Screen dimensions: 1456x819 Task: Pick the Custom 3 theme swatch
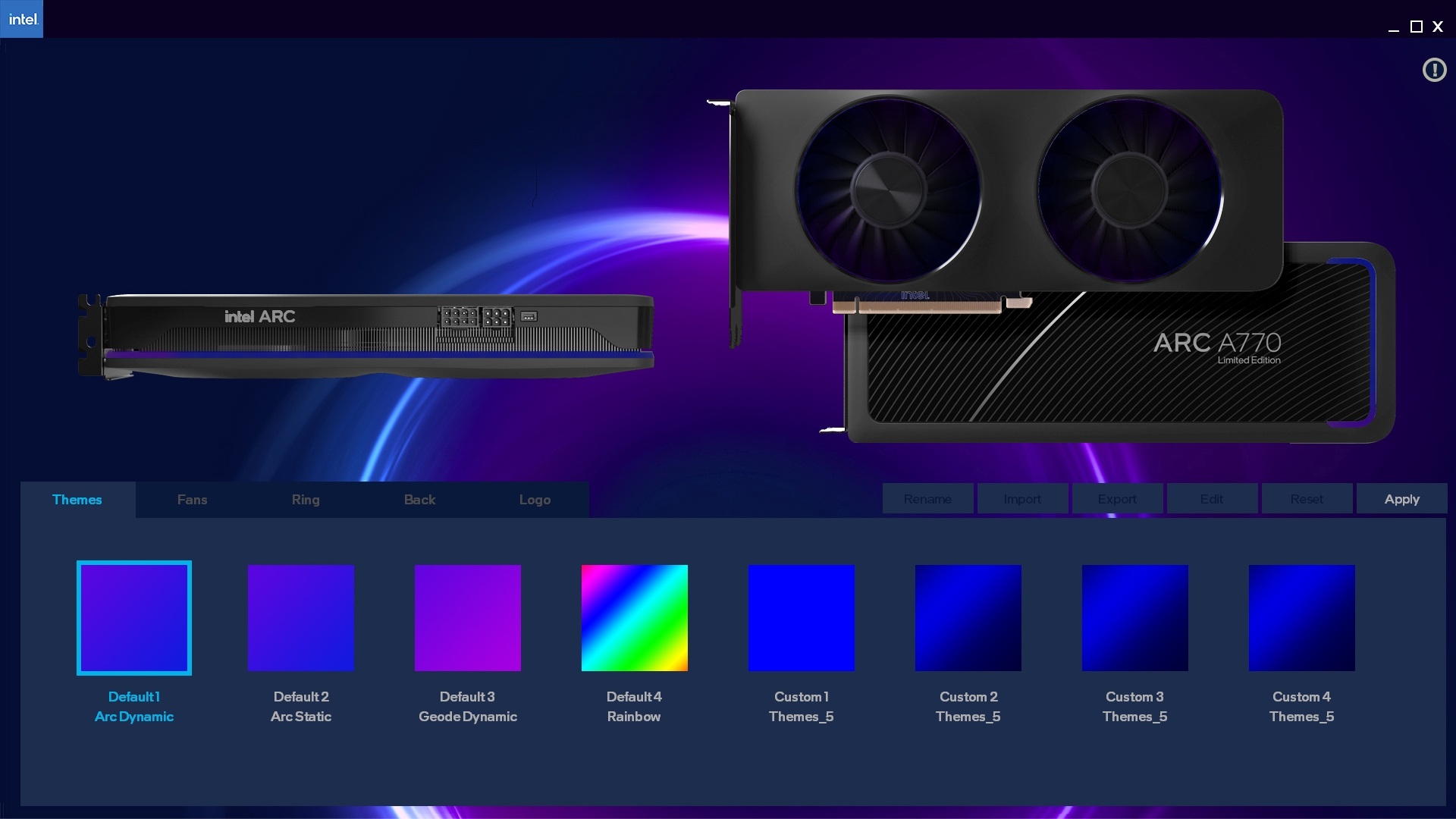(x=1135, y=618)
